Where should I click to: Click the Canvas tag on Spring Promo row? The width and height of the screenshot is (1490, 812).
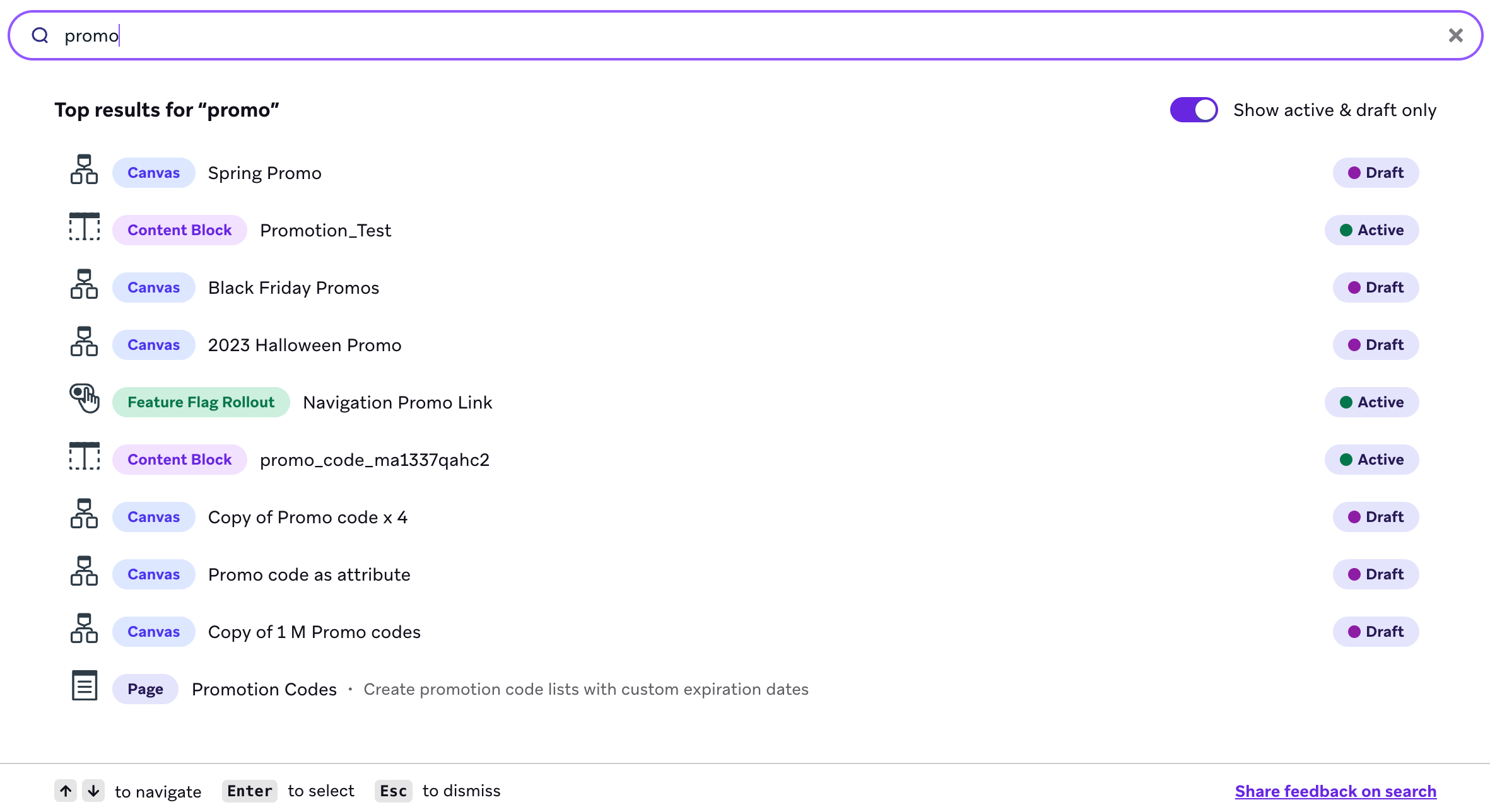(153, 173)
